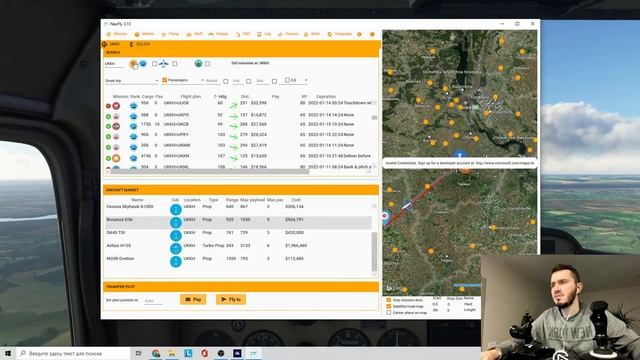Image resolution: width=640 pixels, height=360 pixels.
Task: Click the UKKH search input field
Action: point(115,64)
